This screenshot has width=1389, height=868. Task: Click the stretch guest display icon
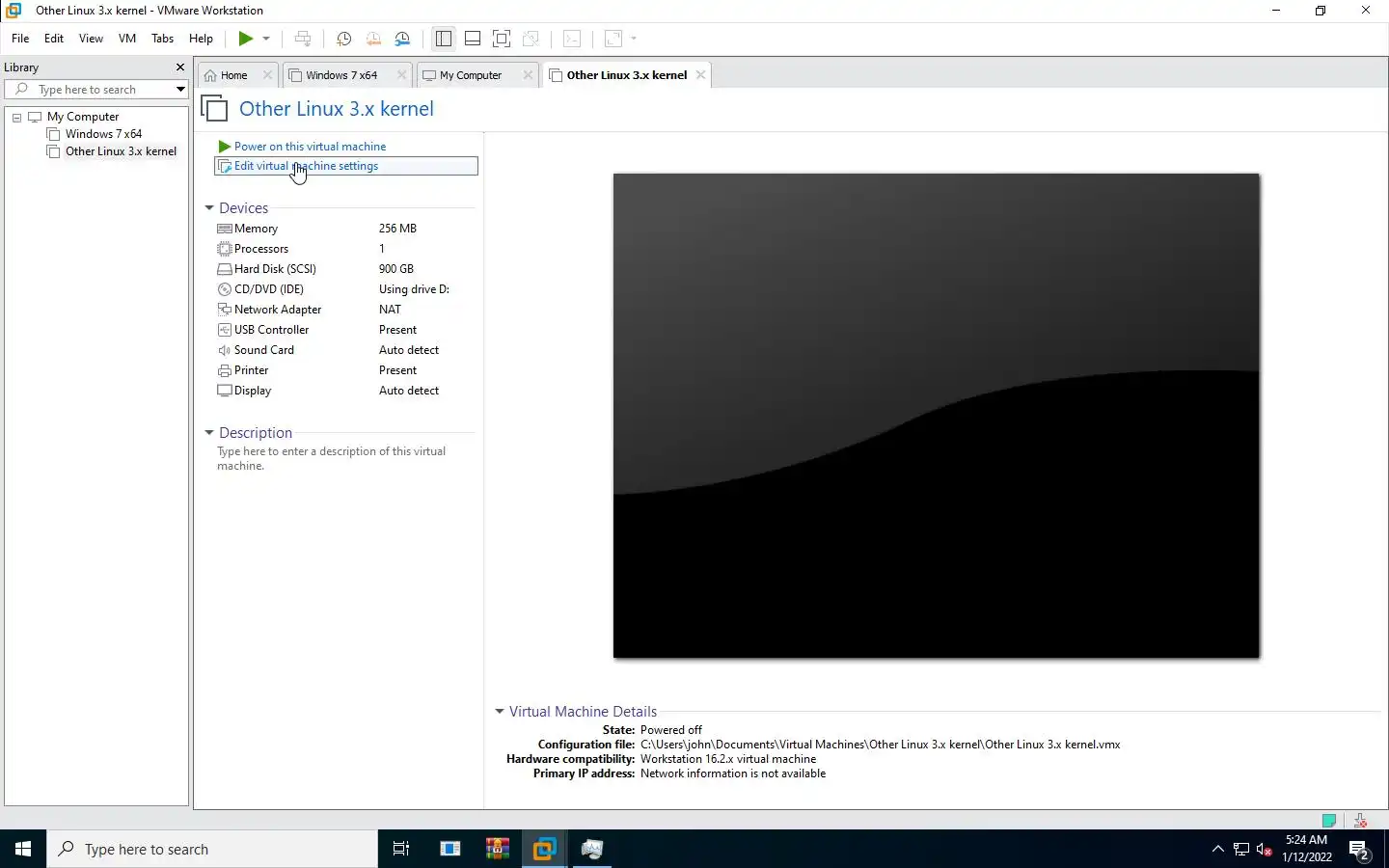pyautogui.click(x=613, y=39)
